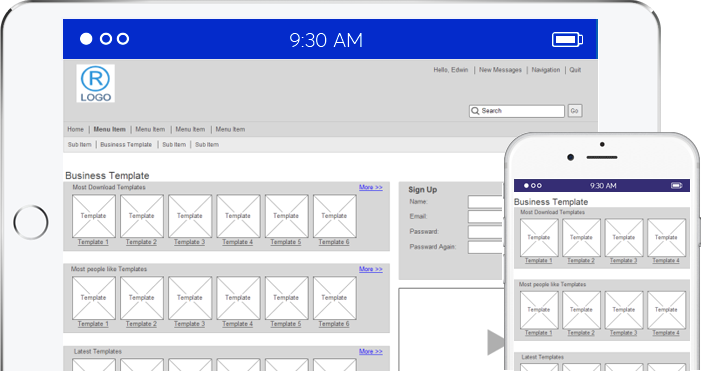Click More >> in Most people like Templates
Viewport: 701px width, 371px height.
[371, 269]
